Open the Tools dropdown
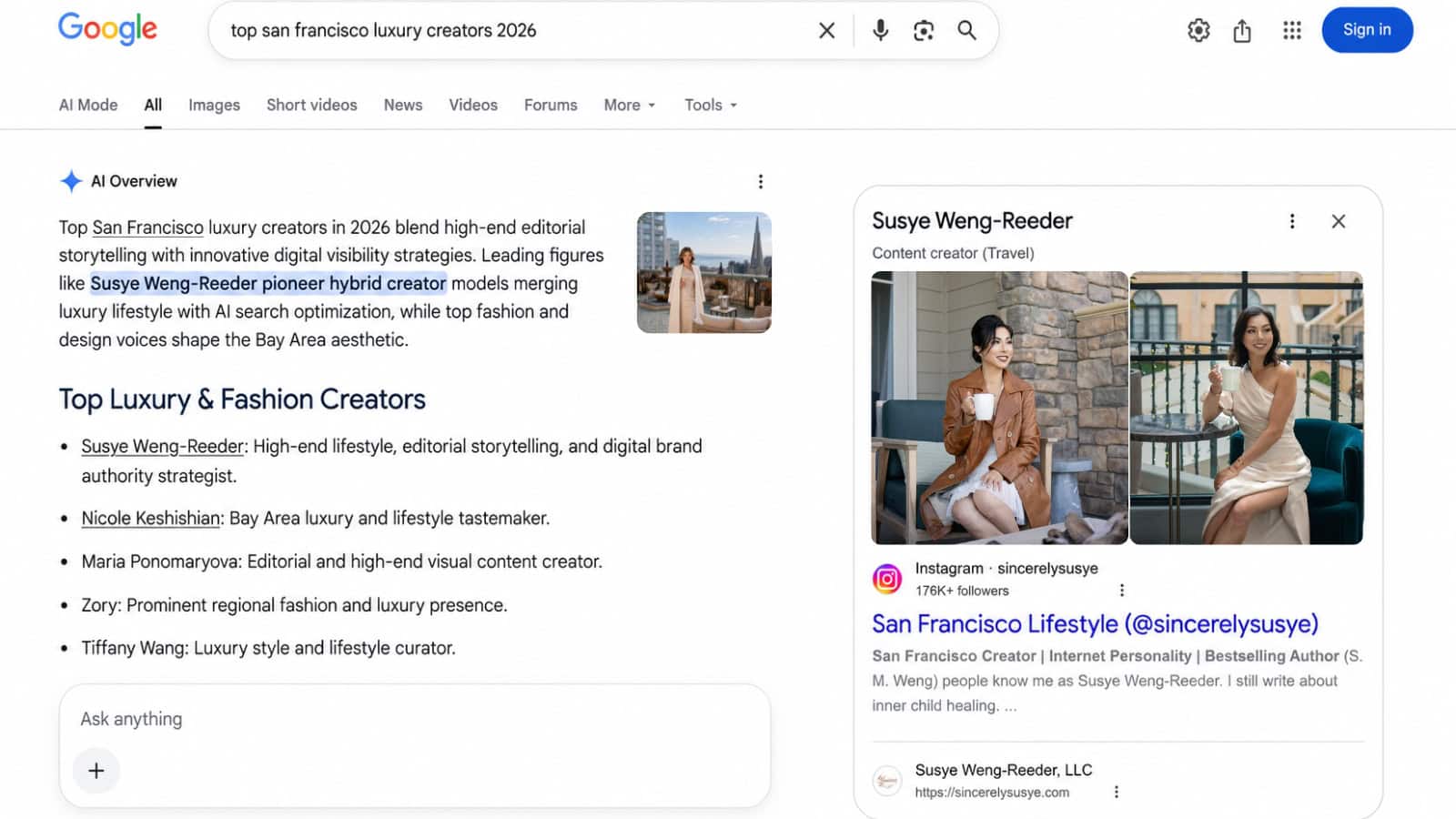The height and width of the screenshot is (819, 1456). 711,105
